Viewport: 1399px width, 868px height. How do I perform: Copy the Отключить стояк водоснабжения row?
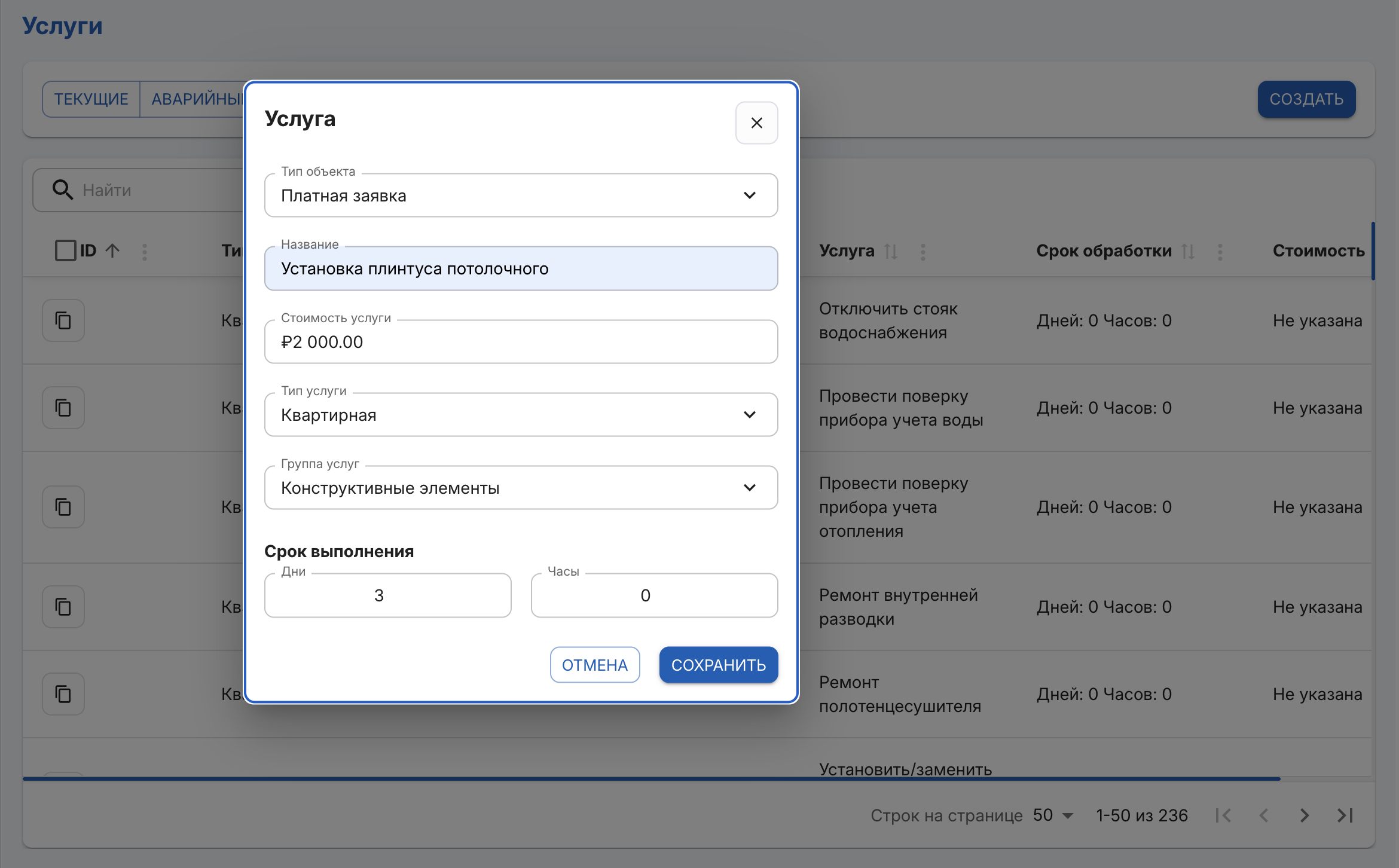(63, 320)
